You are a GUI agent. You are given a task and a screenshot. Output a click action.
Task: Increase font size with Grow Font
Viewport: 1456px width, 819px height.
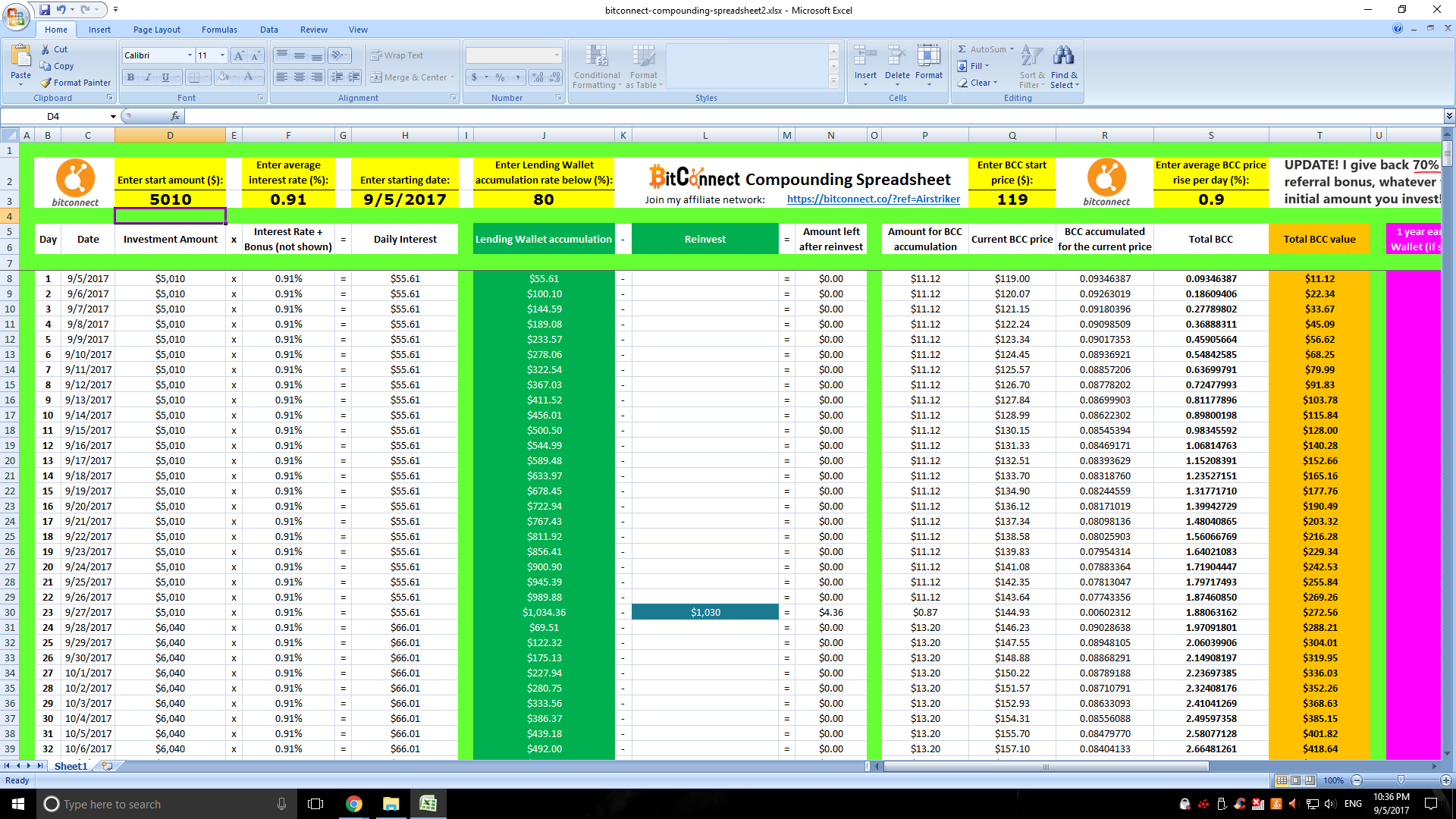click(239, 55)
